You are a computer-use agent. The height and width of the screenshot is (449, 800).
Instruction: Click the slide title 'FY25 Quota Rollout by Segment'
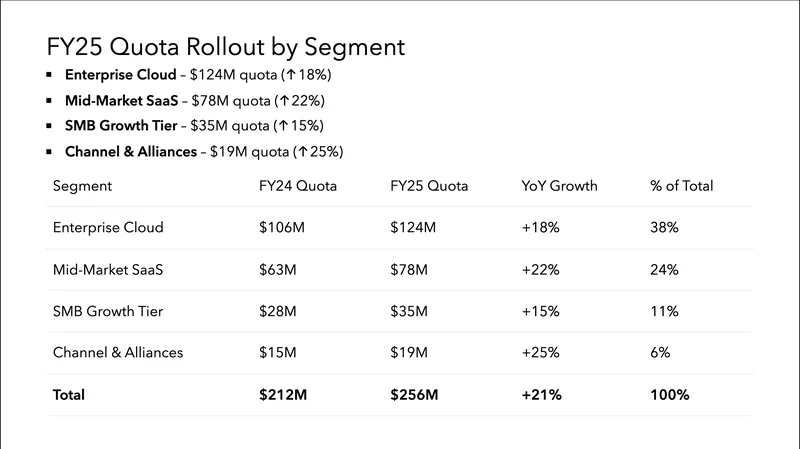tap(226, 47)
